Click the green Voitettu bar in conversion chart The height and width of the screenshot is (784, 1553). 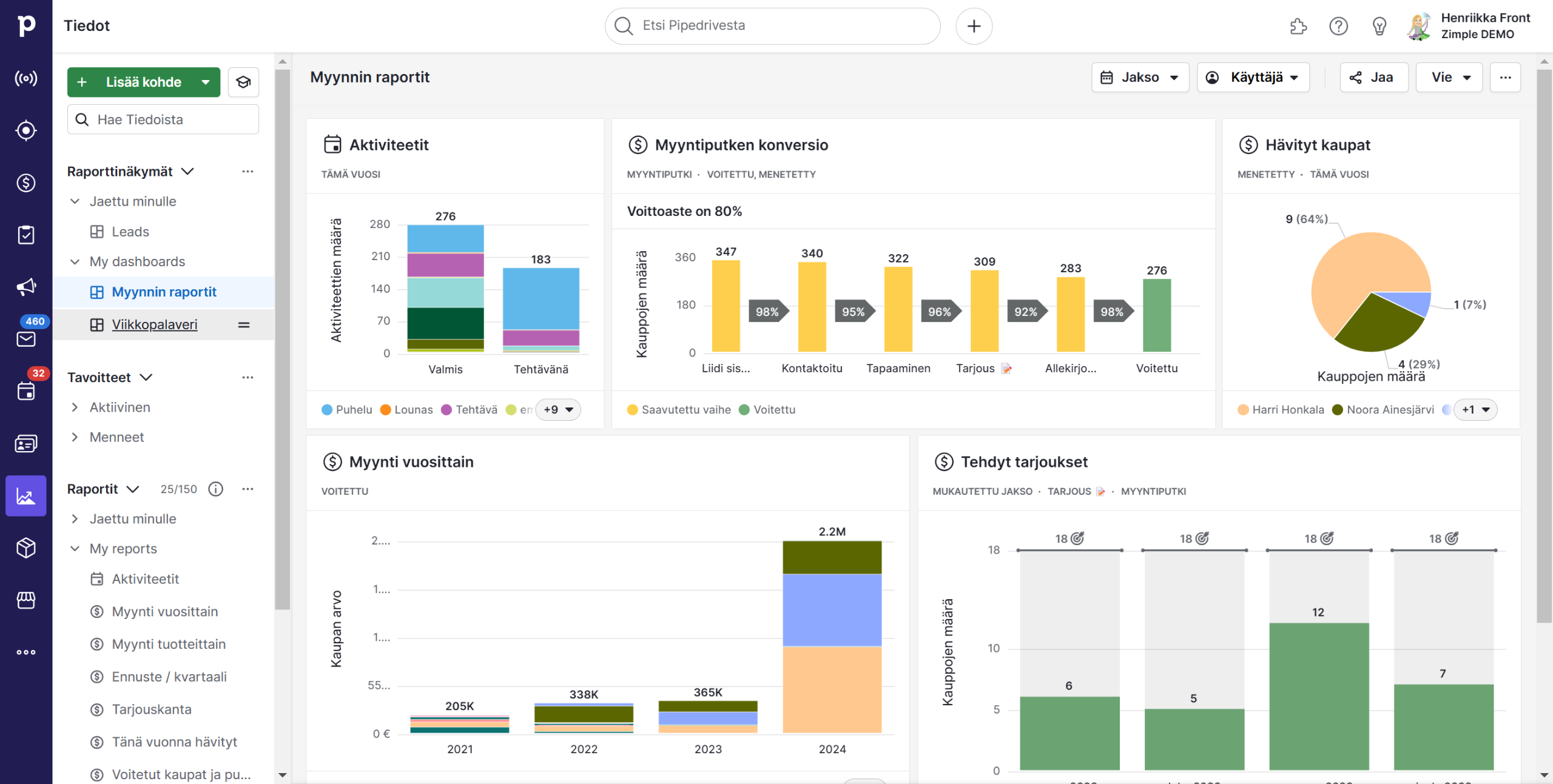(1156, 315)
